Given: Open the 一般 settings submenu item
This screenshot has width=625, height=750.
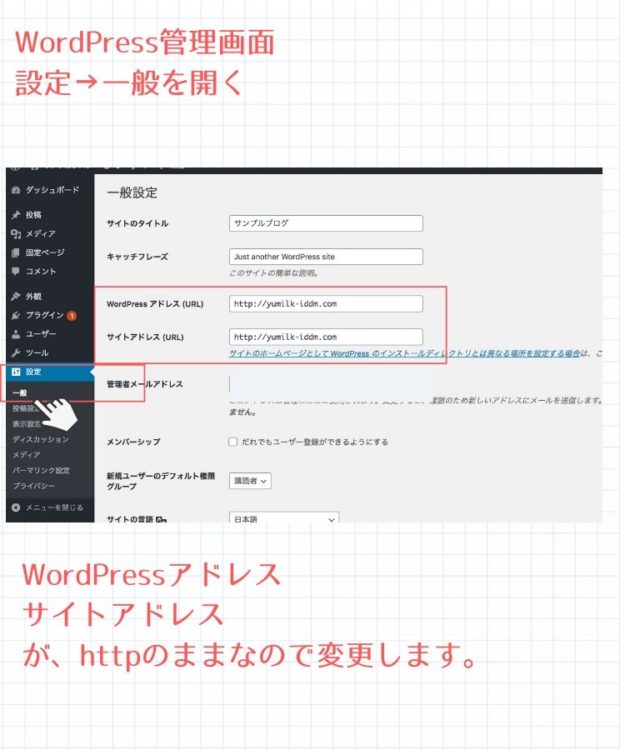Looking at the screenshot, I should pos(20,393).
